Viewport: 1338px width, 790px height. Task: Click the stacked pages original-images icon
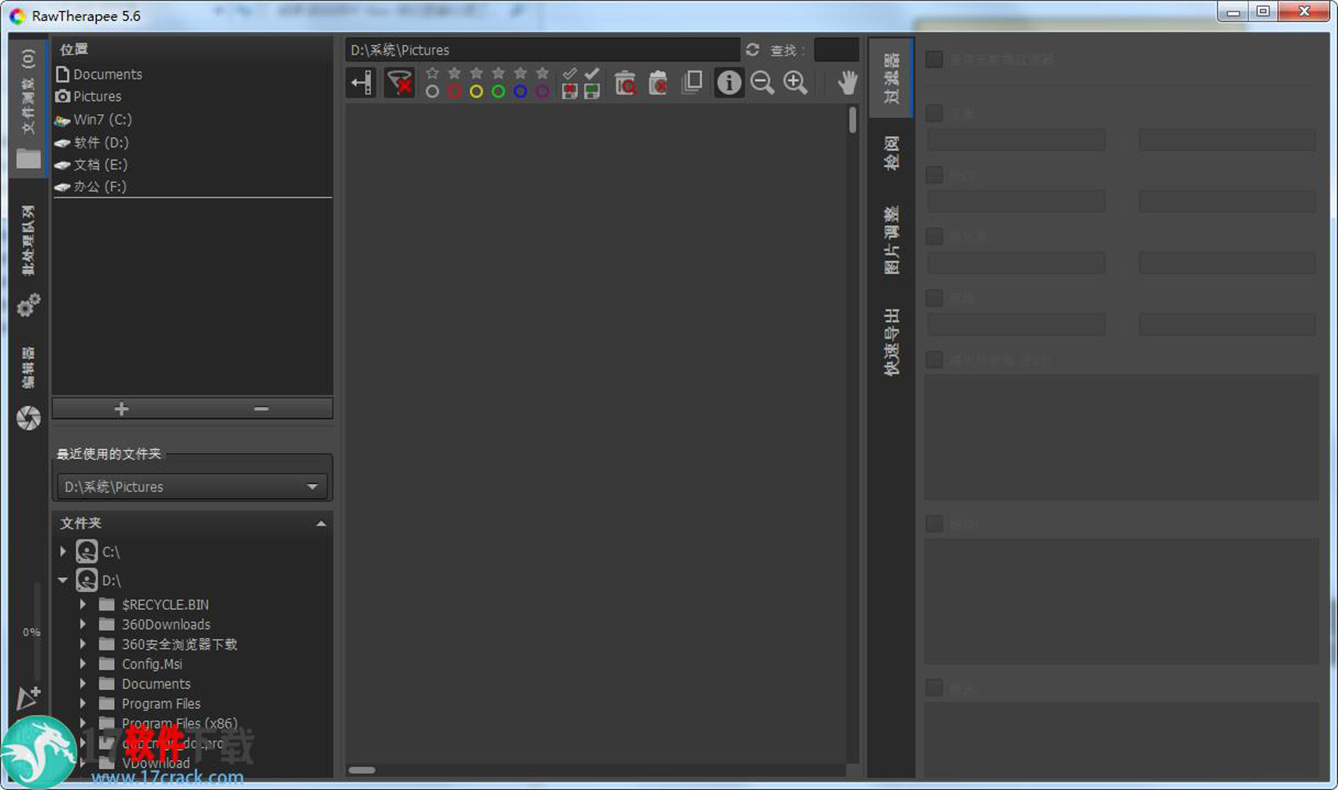[692, 83]
